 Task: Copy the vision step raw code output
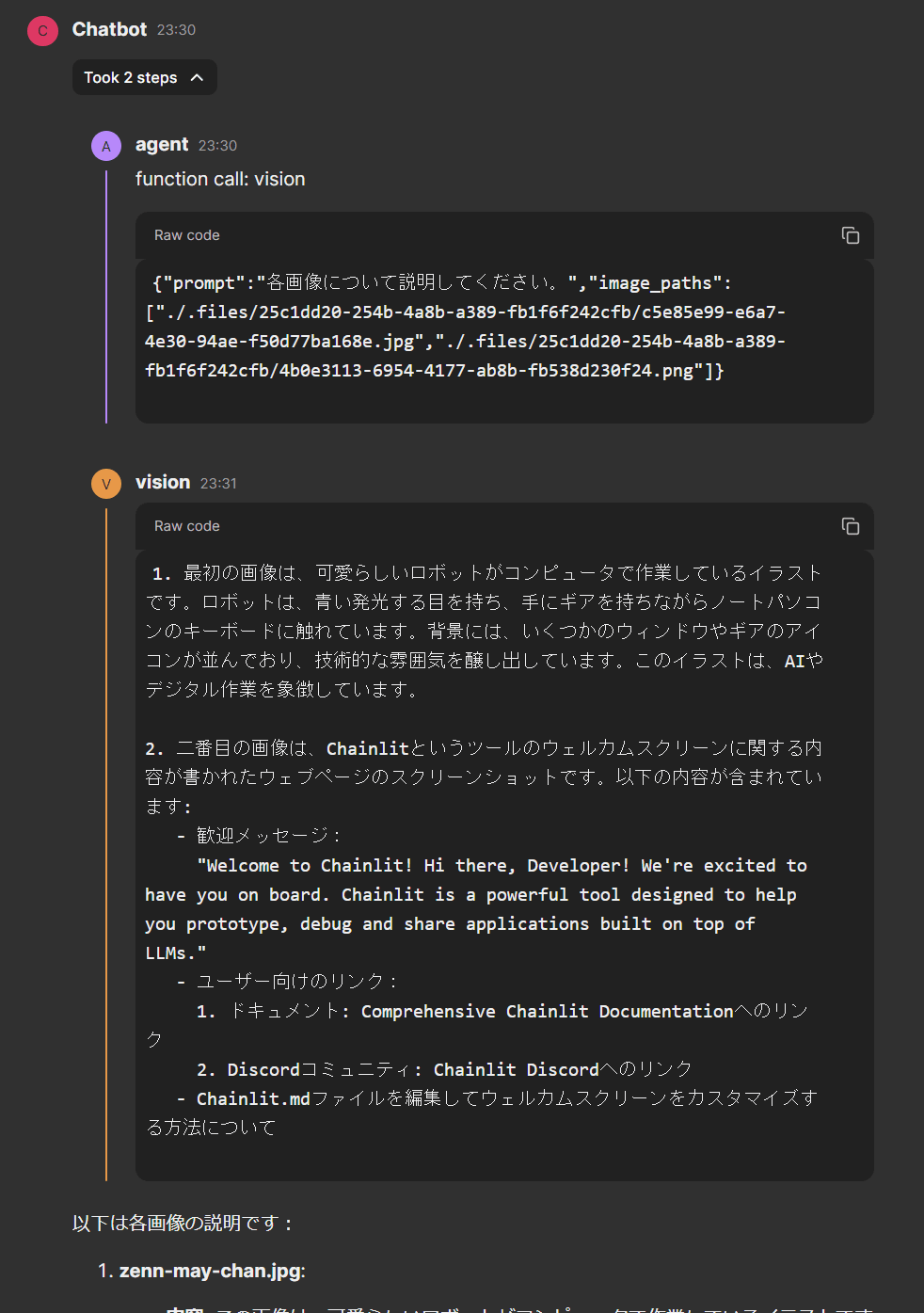click(851, 526)
